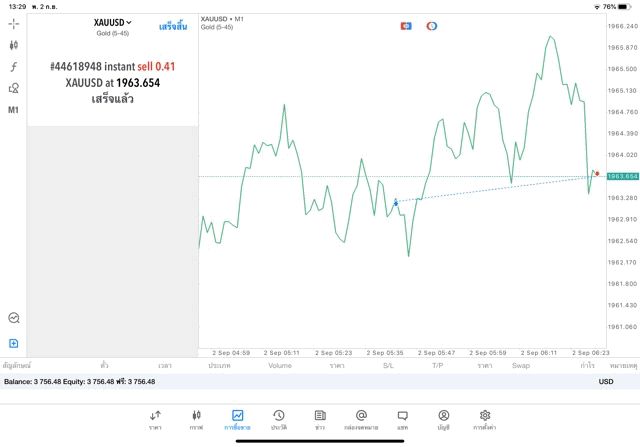Open chart type candlestick settings icon
Viewport: 640px width, 447px height.
coord(14,45)
